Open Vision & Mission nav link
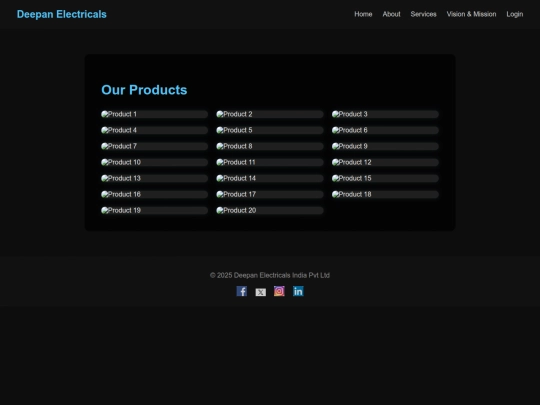The width and height of the screenshot is (540, 405). (x=471, y=14)
